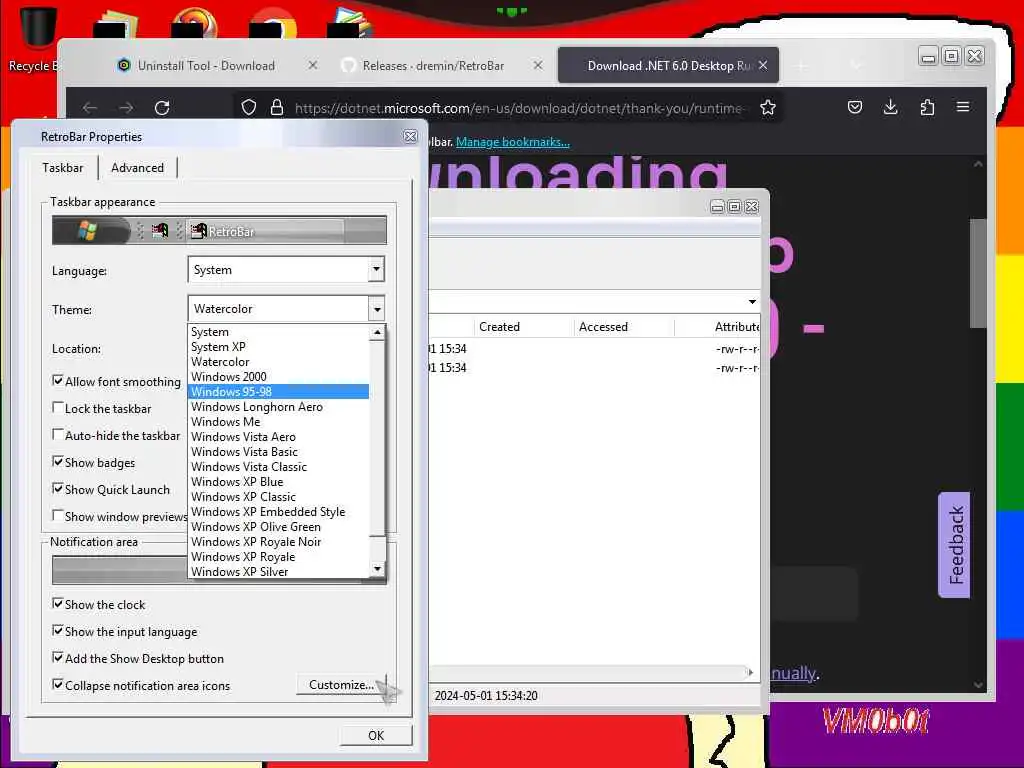Toggle Show Quick Launch checkbox

58,488
